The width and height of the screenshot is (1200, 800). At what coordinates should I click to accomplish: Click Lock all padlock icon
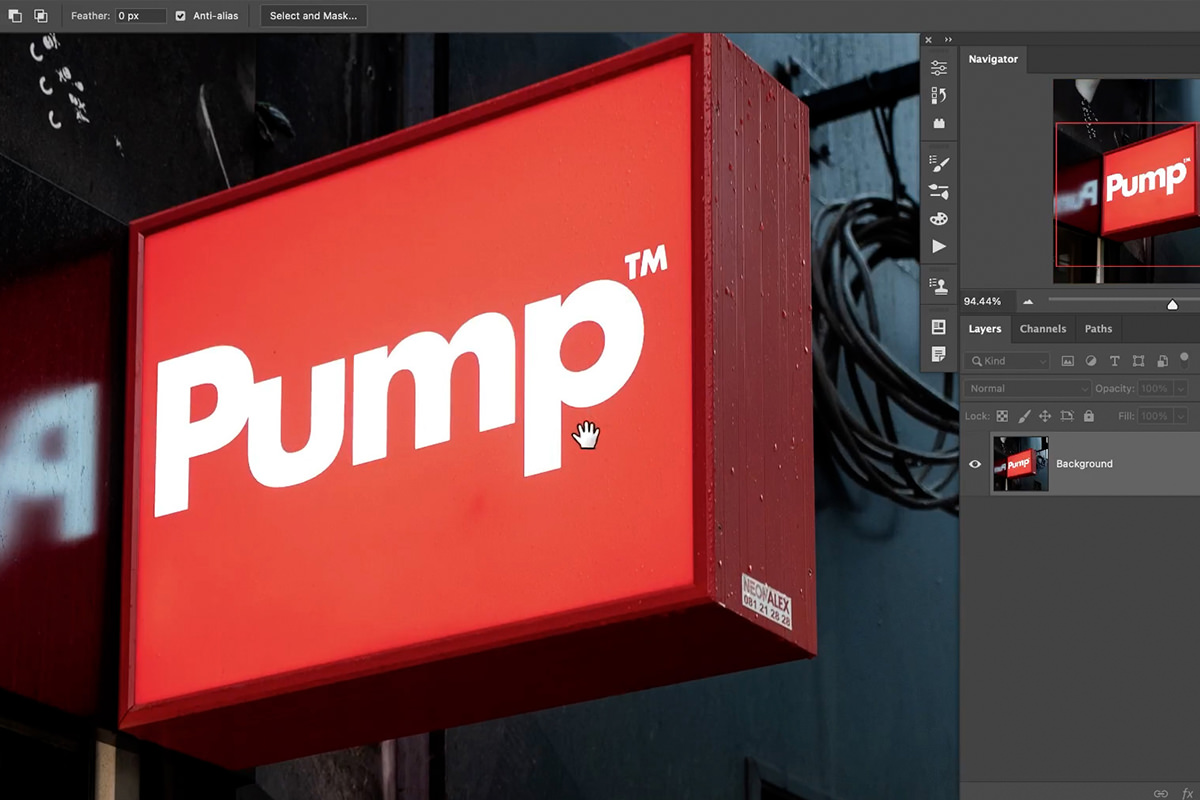(x=1089, y=416)
